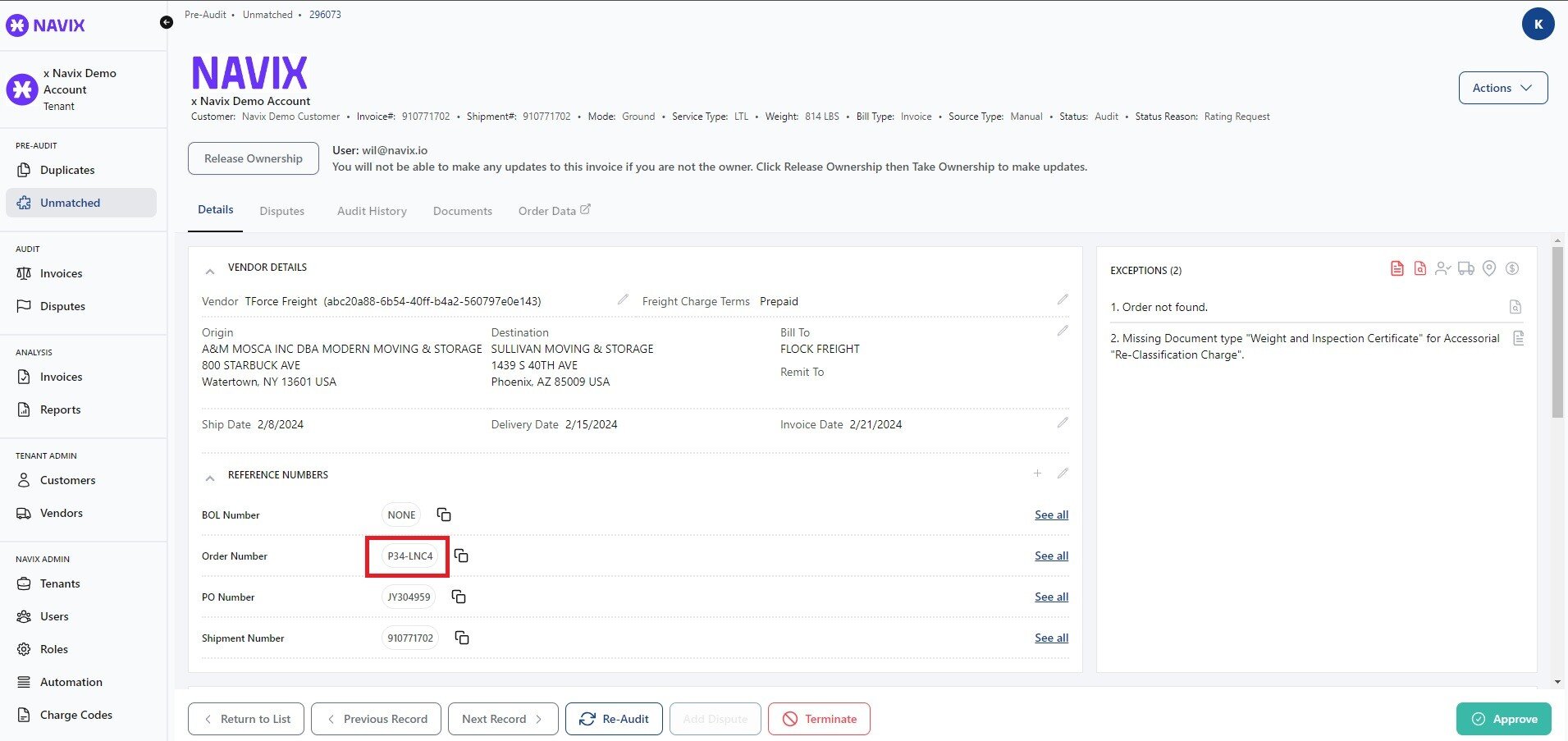Screen dimensions: 1568x741
Task: Click the document icon beside Missing Document exception
Action: (x=1518, y=338)
